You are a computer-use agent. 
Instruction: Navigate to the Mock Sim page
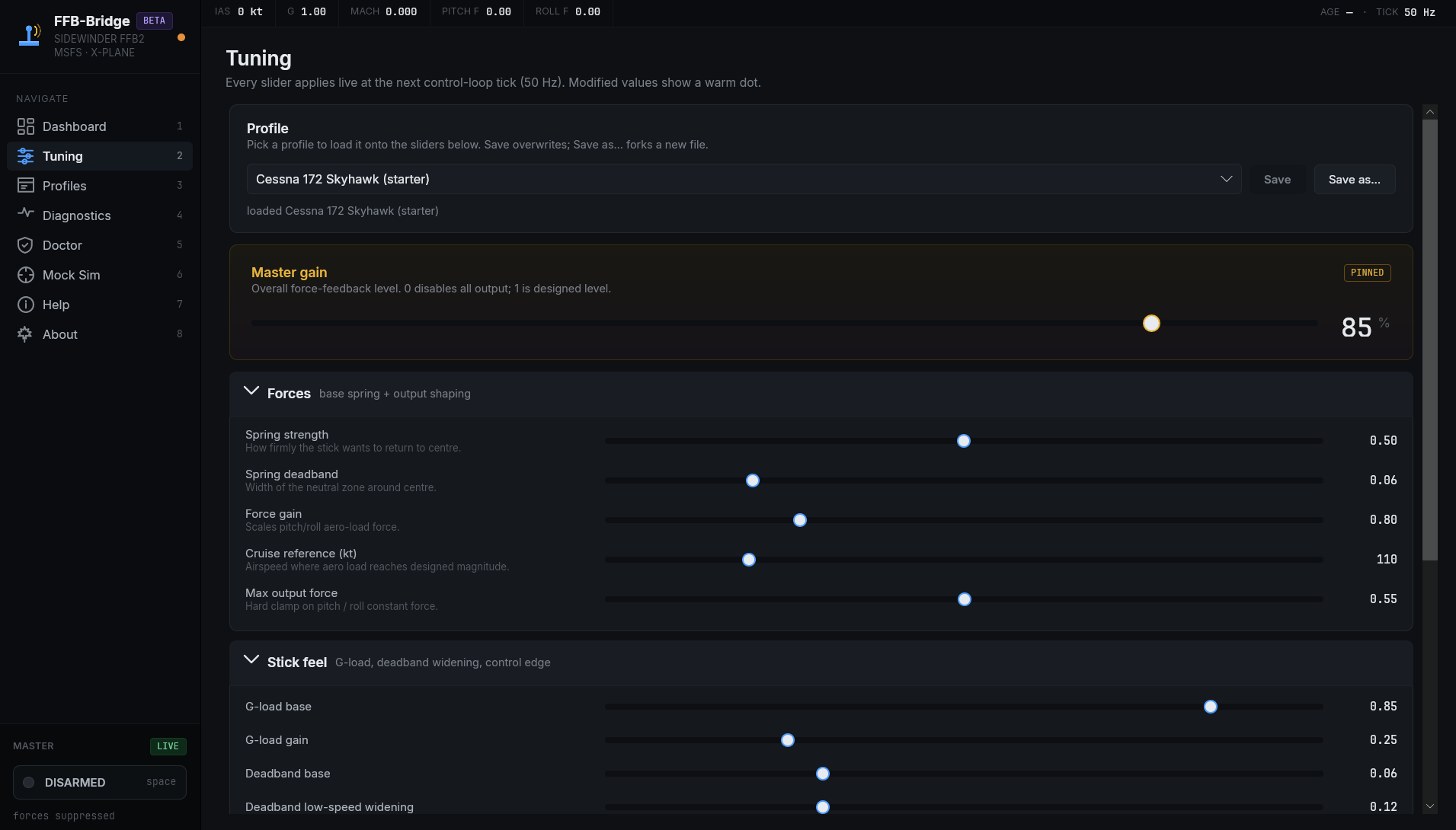tap(71, 275)
